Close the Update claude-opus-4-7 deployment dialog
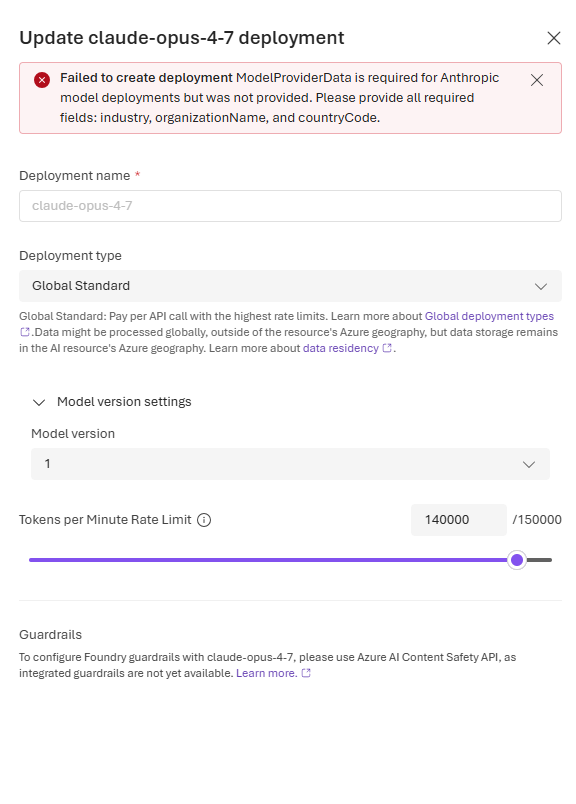Viewport: 576px width, 804px height. [553, 38]
